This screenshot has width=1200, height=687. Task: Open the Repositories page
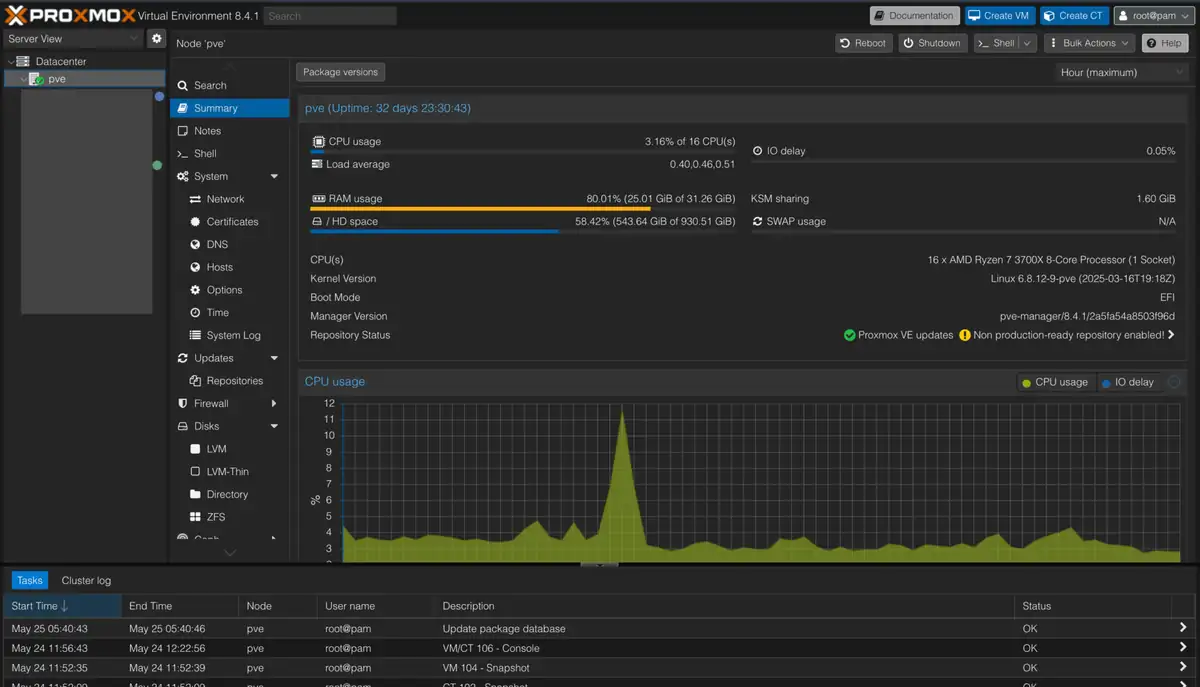(234, 381)
